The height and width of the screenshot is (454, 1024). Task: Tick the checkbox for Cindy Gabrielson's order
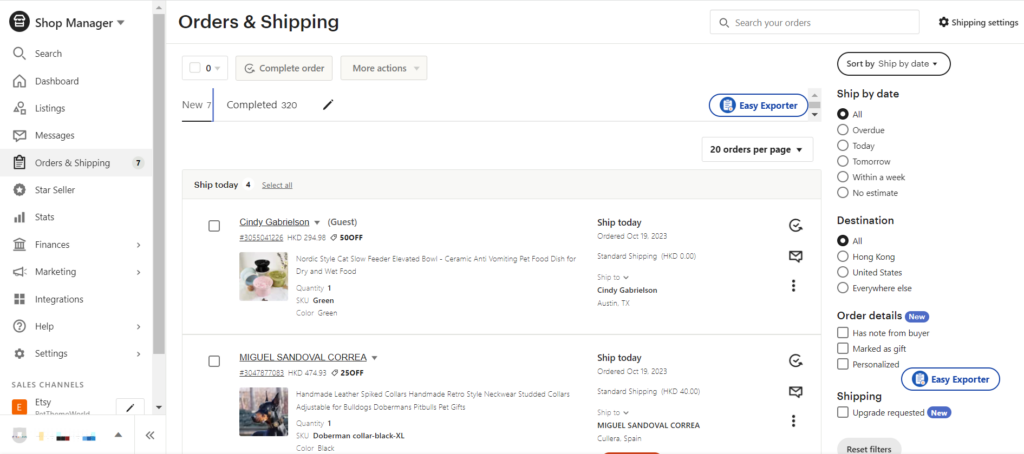pos(214,226)
